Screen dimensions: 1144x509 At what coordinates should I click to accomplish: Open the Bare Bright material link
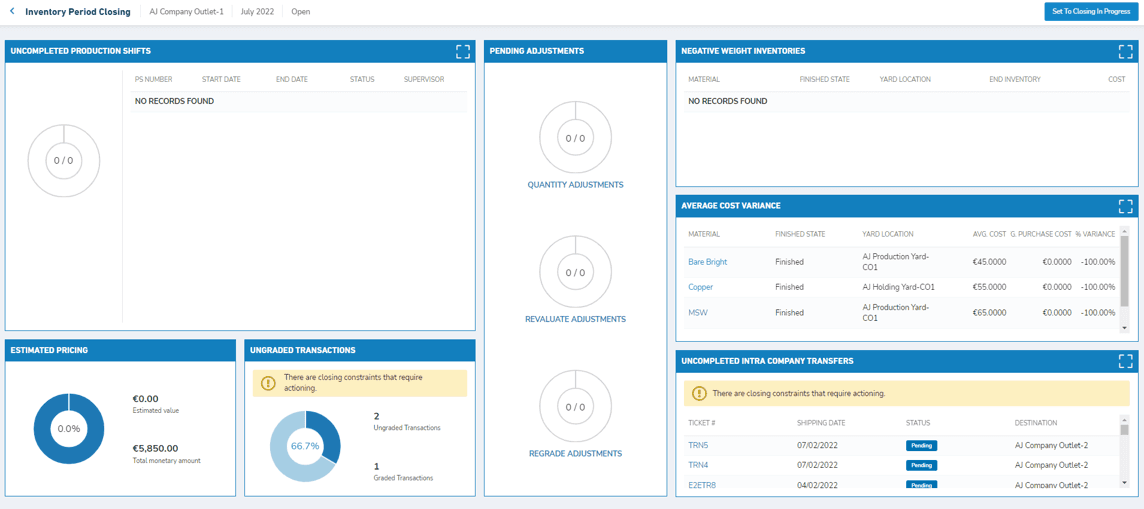(x=708, y=262)
